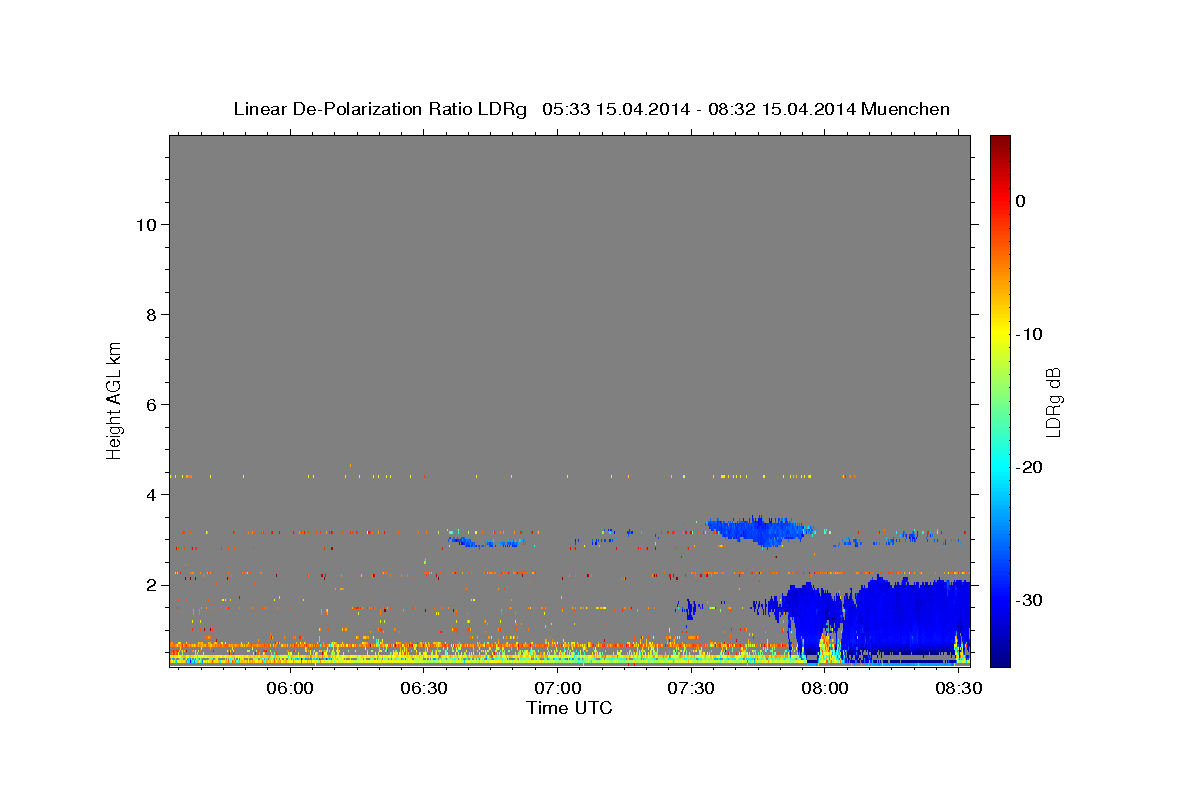Click the plot title text
Viewport: 1200px width, 800px height.
coord(591,109)
